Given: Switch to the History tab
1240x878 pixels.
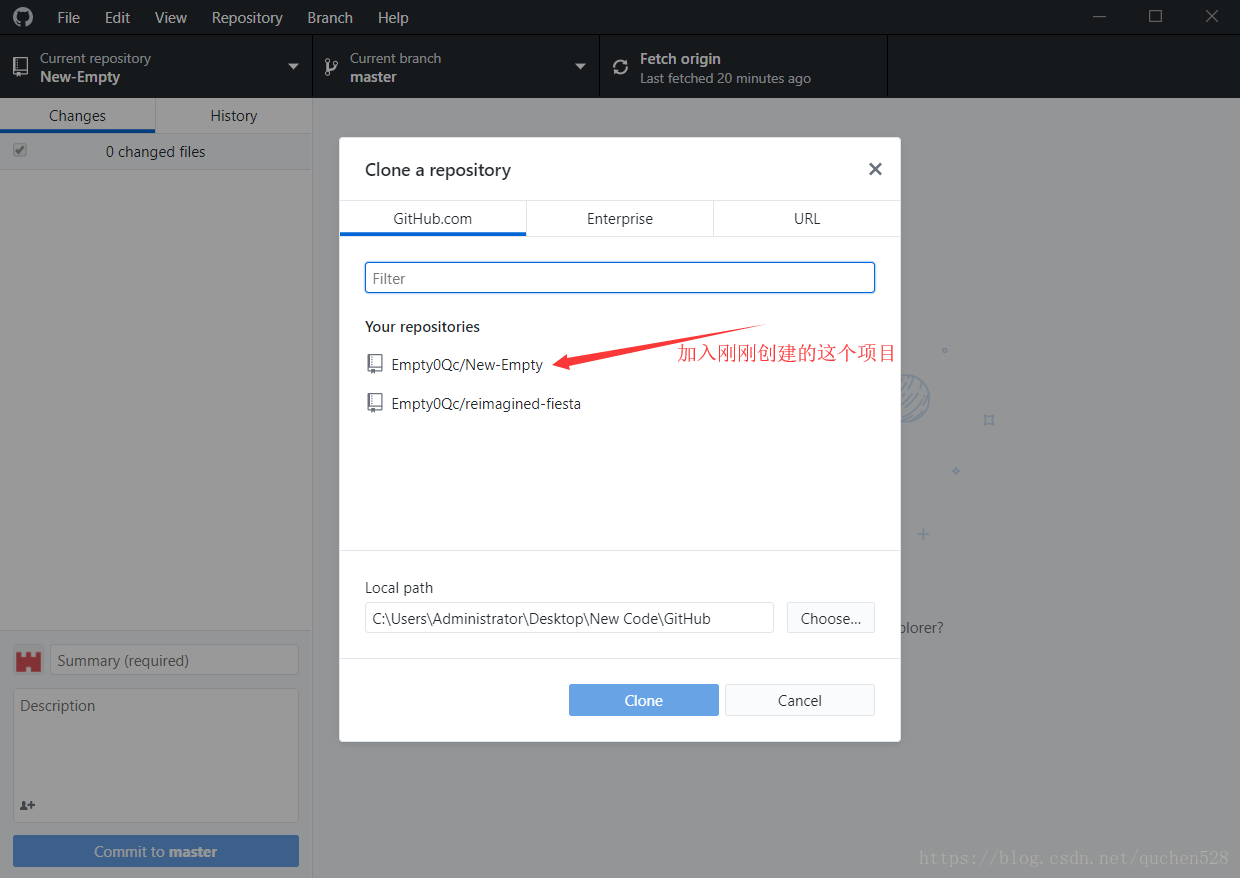Looking at the screenshot, I should (234, 115).
